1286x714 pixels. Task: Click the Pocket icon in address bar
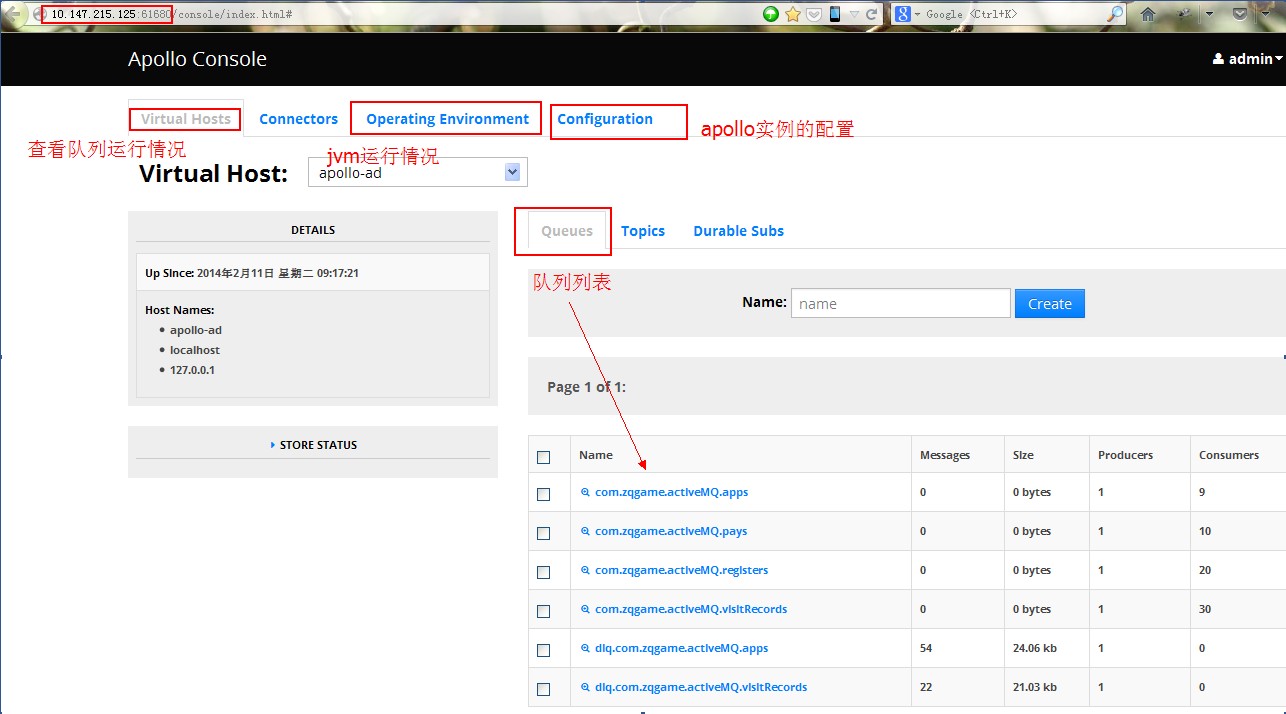814,14
